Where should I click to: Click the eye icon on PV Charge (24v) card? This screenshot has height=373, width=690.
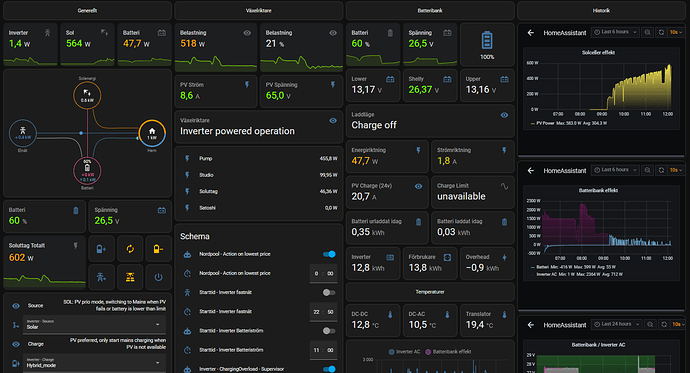coord(418,186)
